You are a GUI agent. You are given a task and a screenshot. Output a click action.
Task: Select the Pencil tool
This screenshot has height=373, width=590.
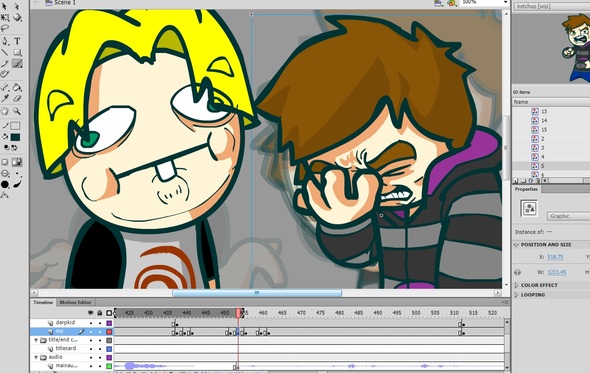click(5, 63)
